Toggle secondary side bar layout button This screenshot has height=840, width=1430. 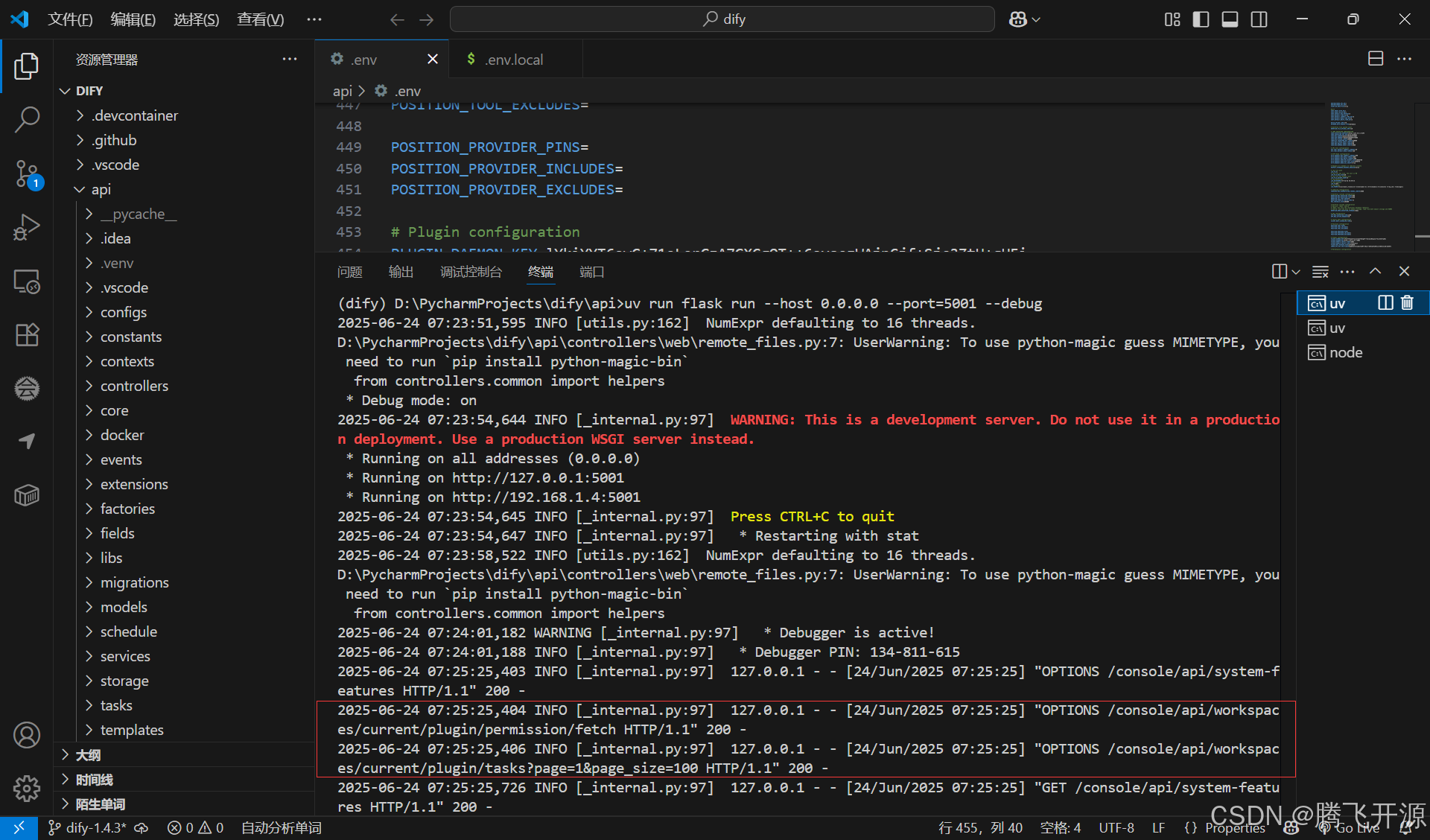1259,19
